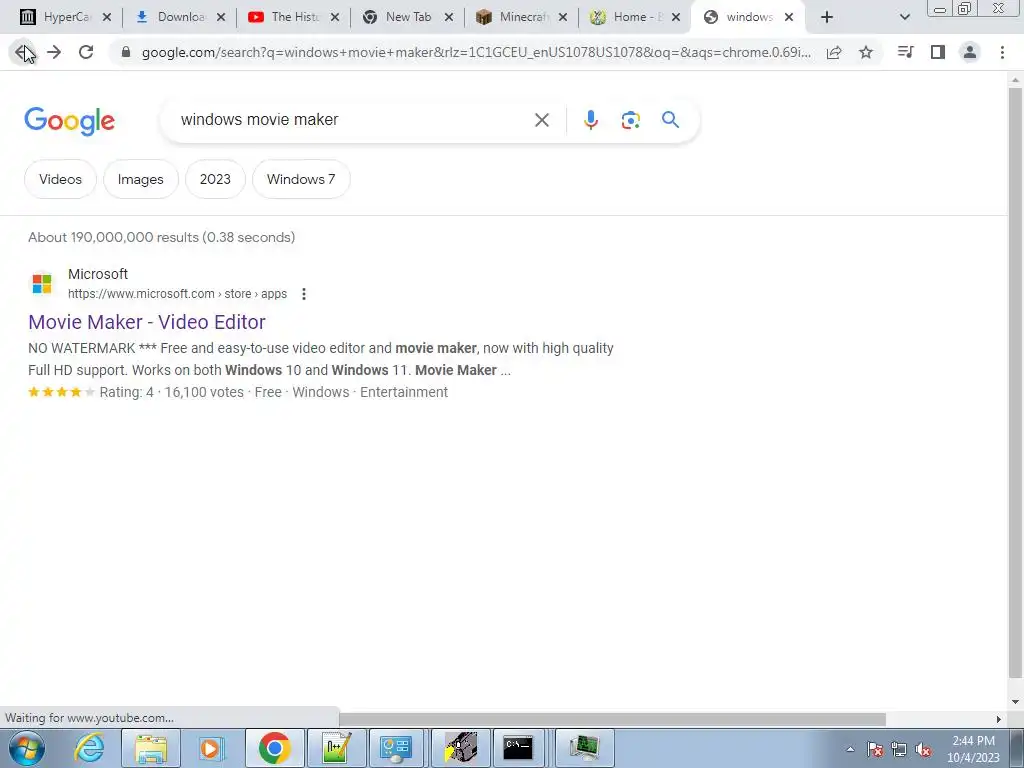This screenshot has height=768, width=1024.
Task: Open Windows Media Player from taskbar
Action: [212, 748]
